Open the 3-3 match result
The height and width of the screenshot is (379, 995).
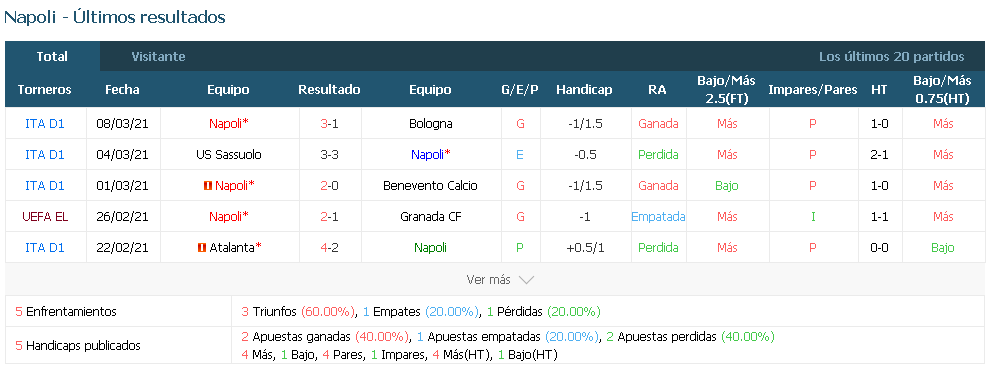tap(329, 154)
